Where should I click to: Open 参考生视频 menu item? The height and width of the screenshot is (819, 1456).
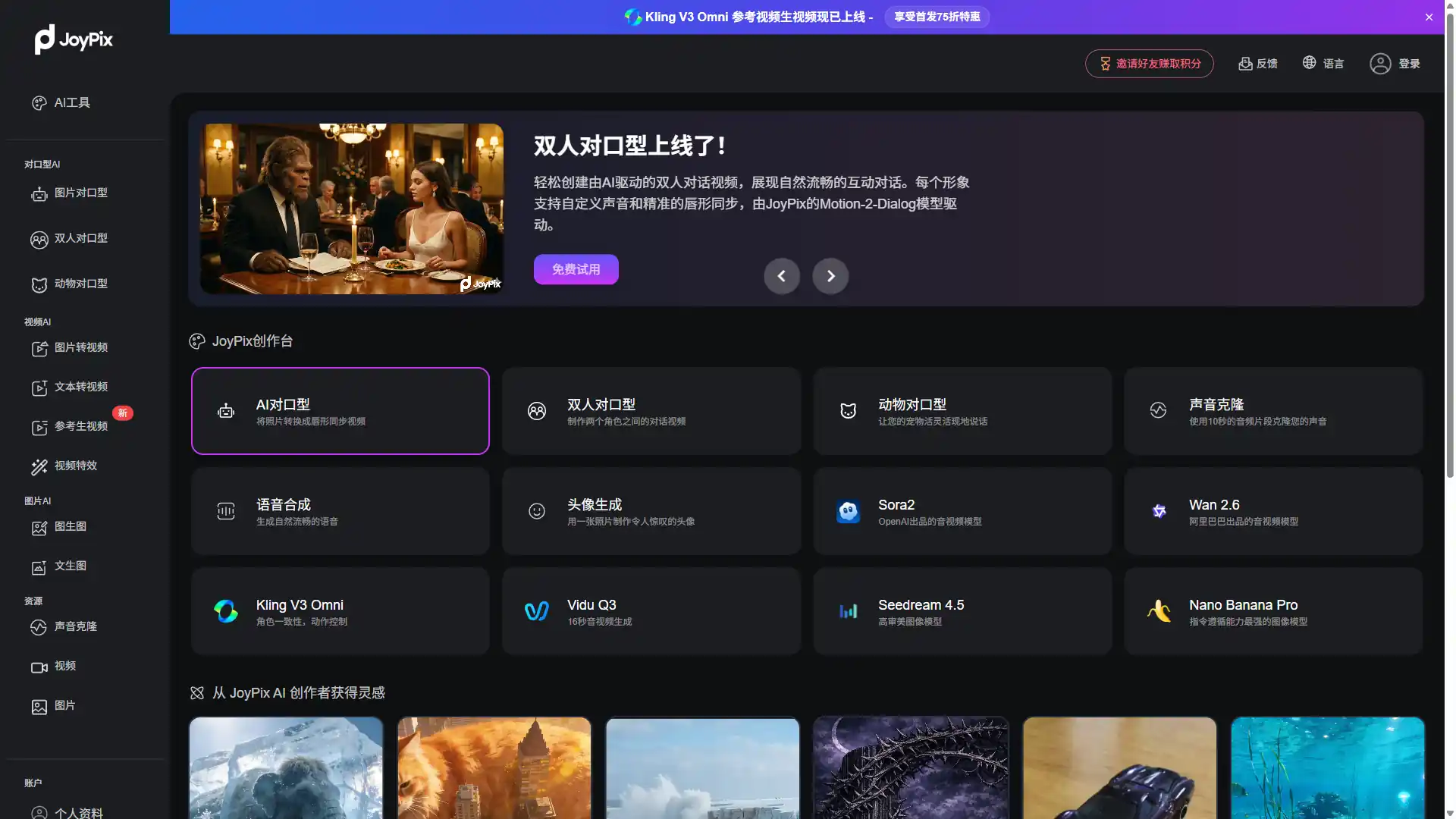click(80, 426)
